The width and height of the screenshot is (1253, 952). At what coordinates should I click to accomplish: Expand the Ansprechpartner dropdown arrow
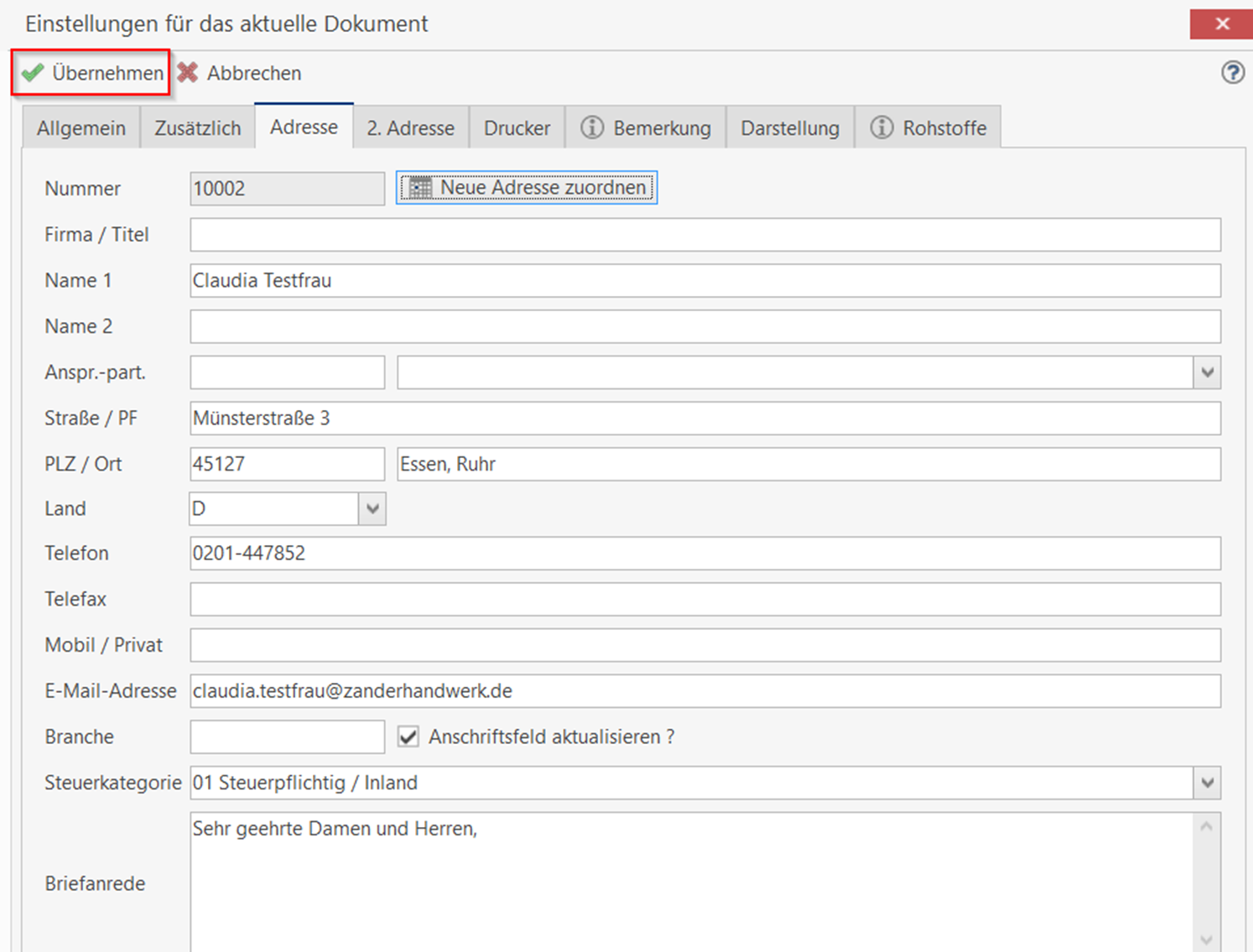(1207, 372)
